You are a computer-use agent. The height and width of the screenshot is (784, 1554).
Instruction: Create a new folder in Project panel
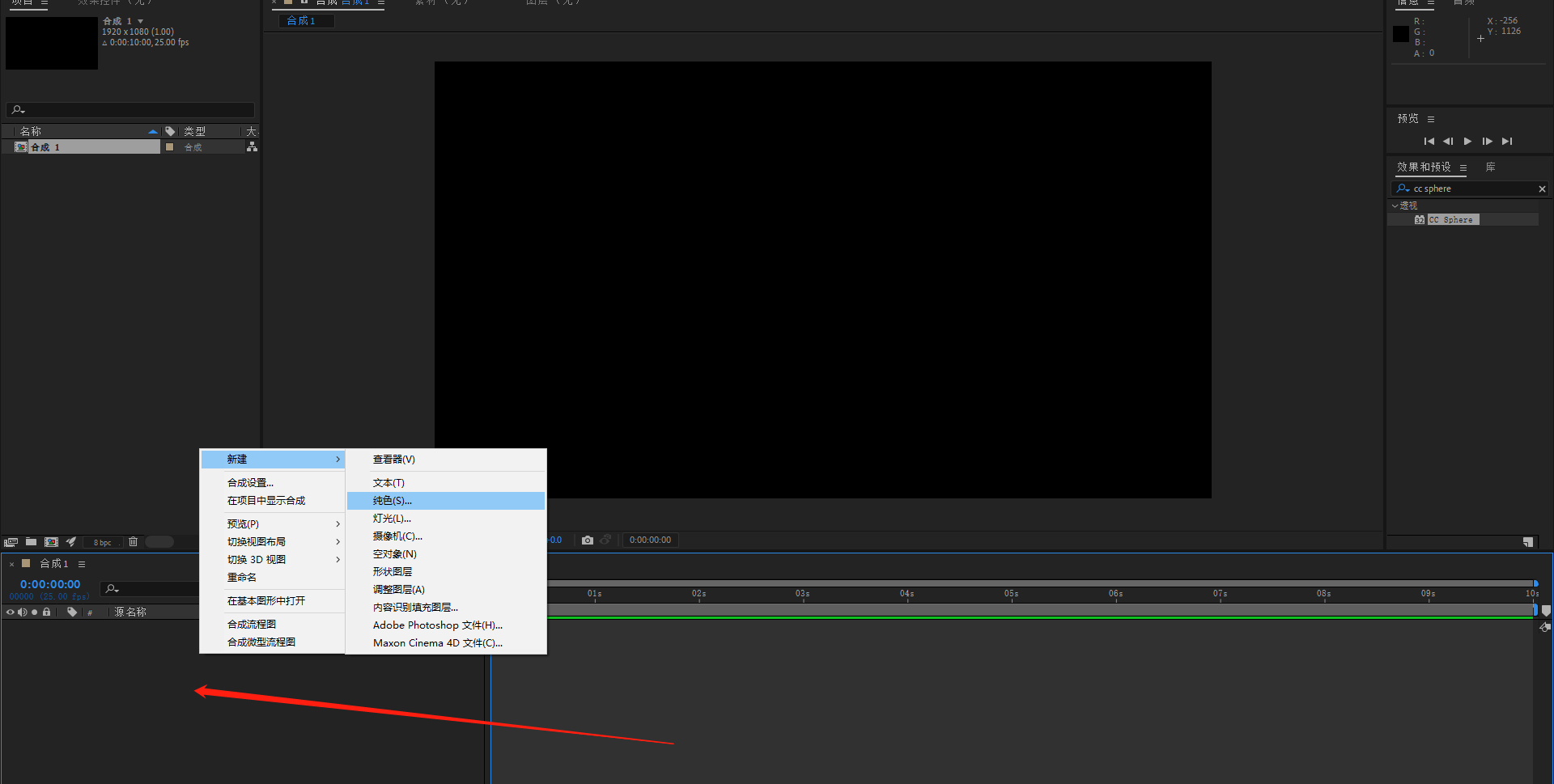(x=31, y=542)
